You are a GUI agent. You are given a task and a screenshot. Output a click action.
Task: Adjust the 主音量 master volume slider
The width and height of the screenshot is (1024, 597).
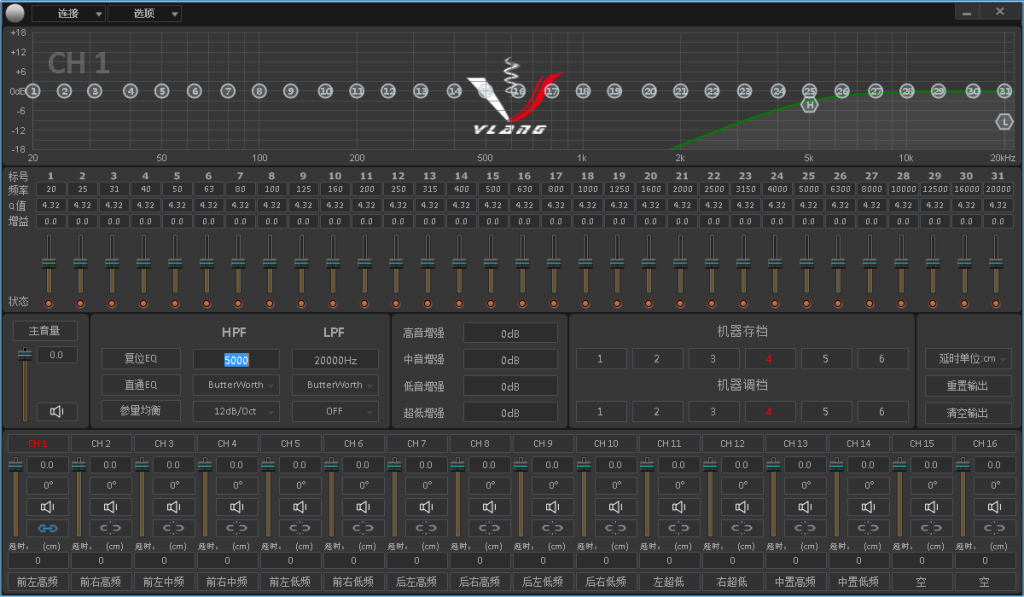tap(25, 354)
